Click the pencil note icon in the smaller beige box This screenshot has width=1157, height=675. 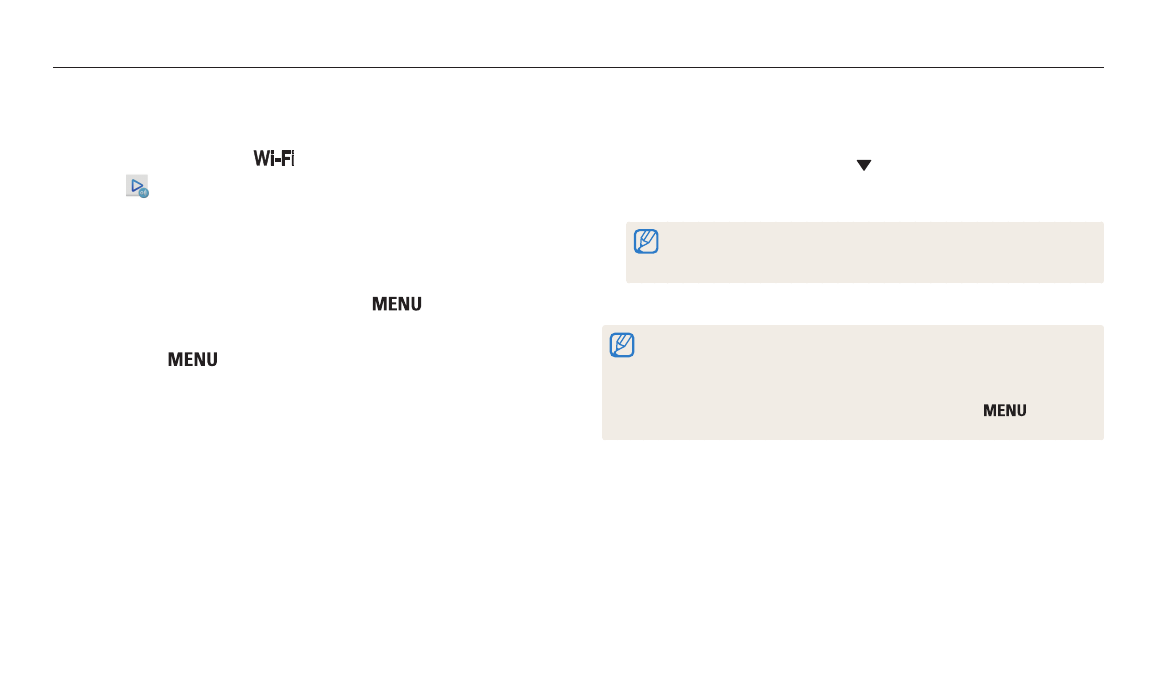coord(646,241)
